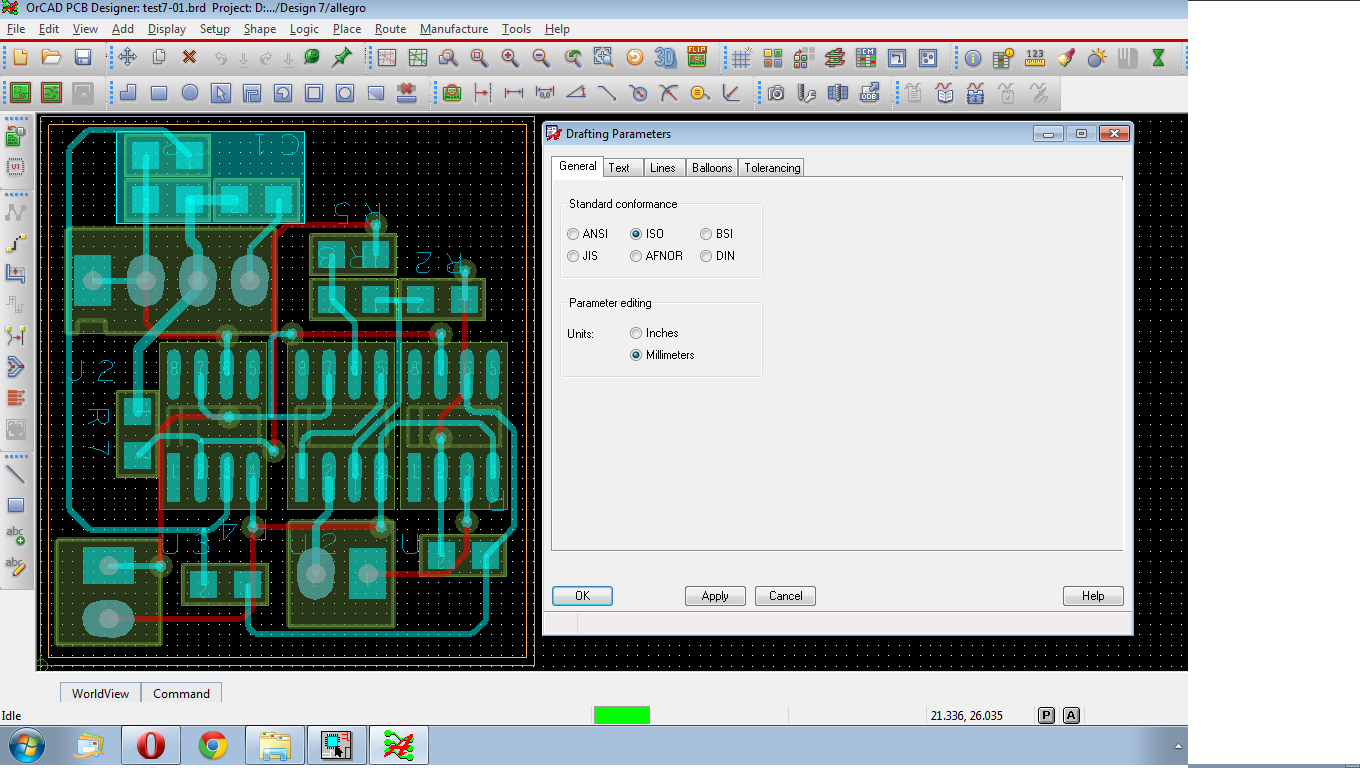Click the camera snapshot toolbar icon
1360x768 pixels.
click(x=776, y=93)
